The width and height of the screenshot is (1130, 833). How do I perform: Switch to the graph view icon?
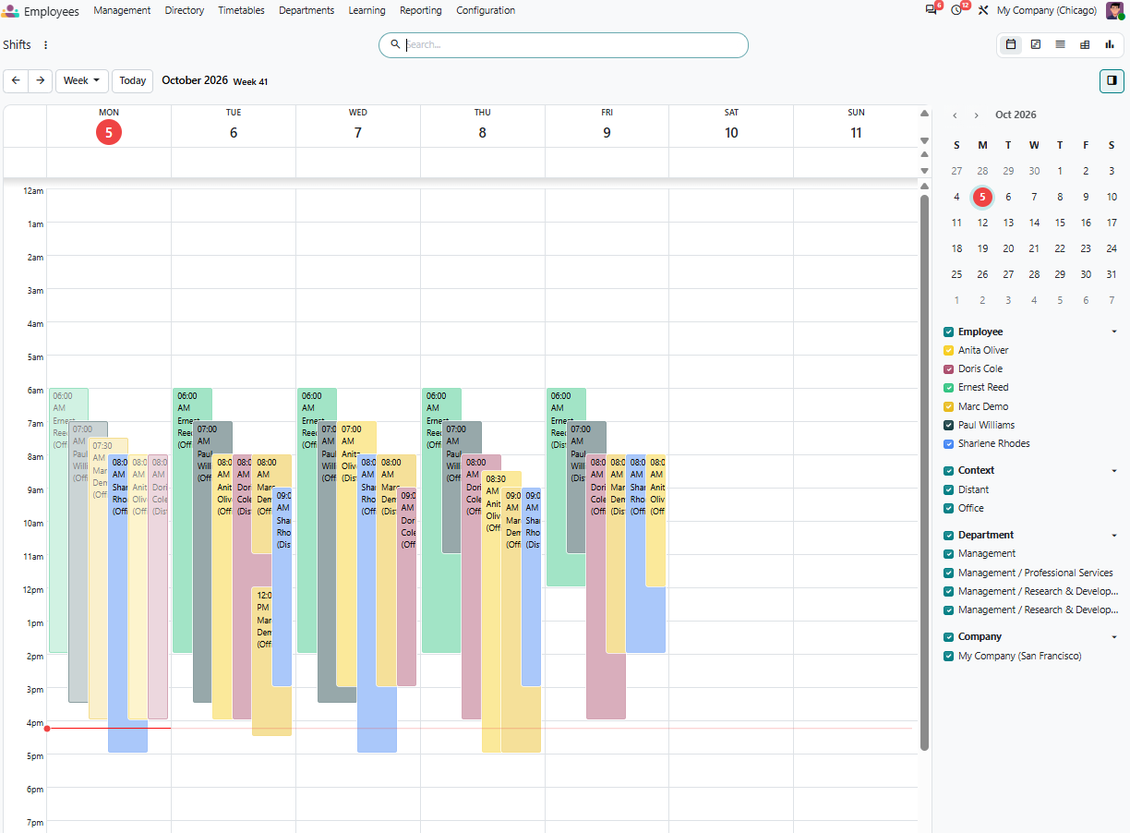click(x=1109, y=45)
